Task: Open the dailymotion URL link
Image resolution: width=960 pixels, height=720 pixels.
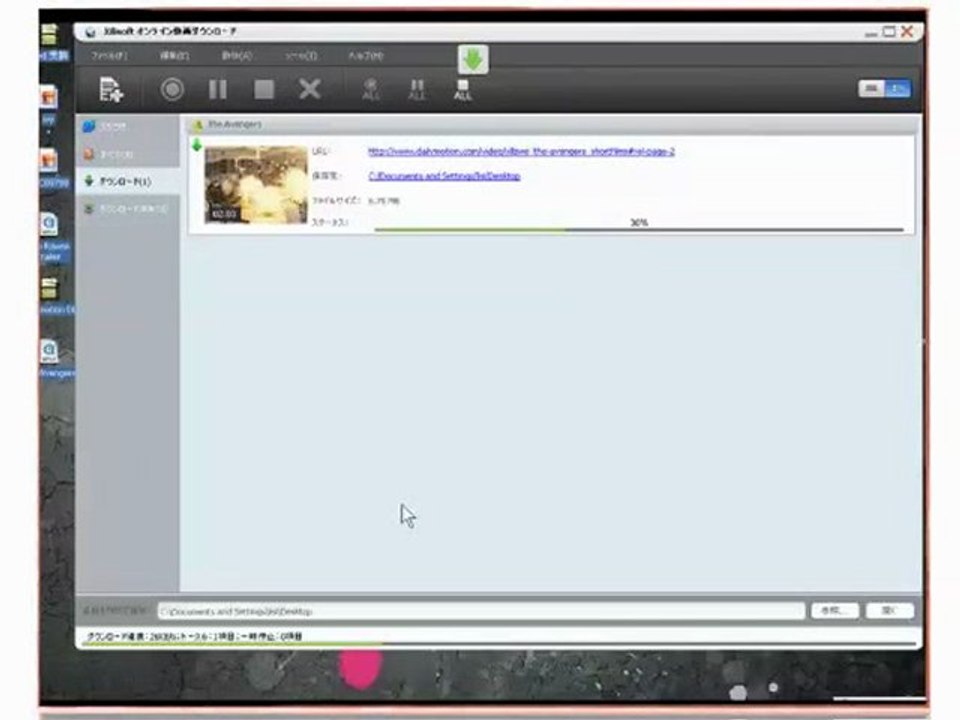Action: point(521,151)
